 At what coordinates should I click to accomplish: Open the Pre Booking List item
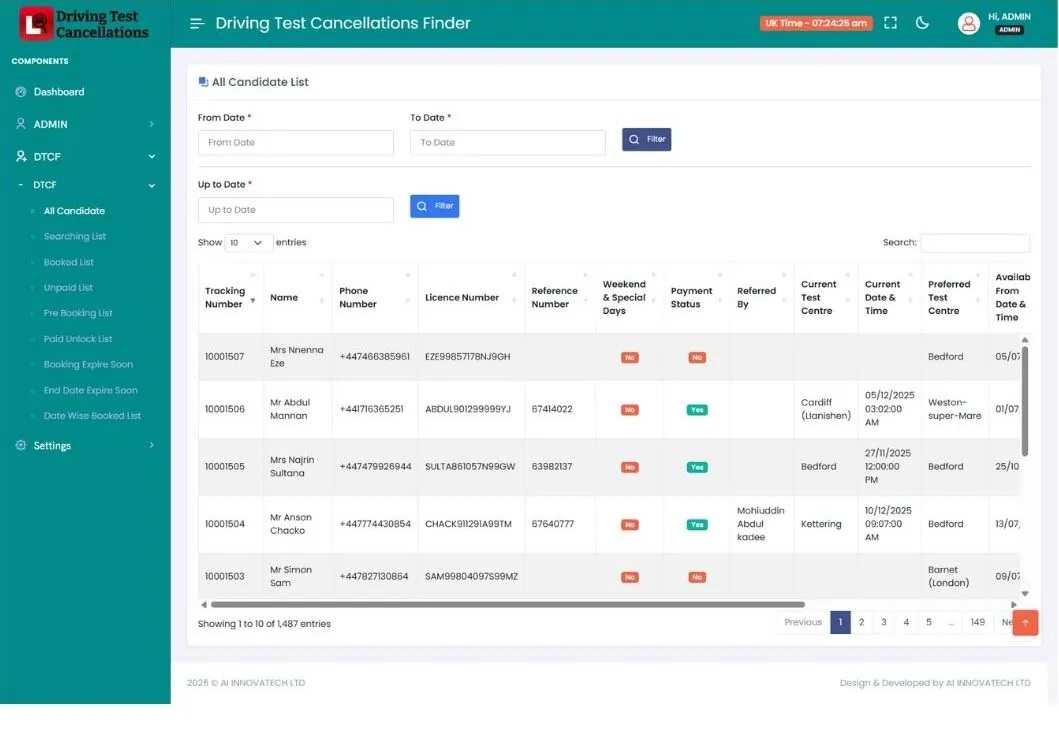(x=78, y=313)
